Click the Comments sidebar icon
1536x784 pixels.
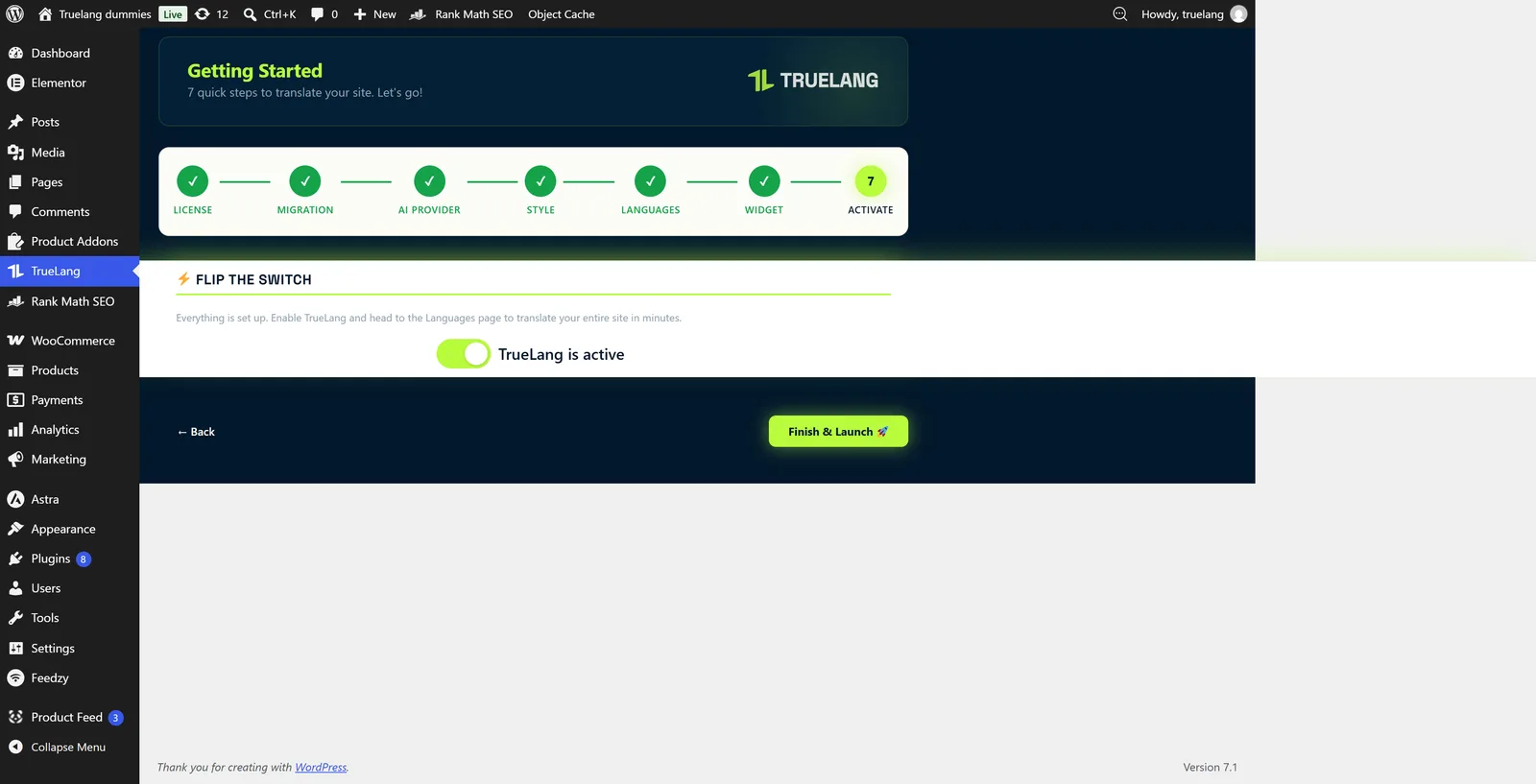(15, 211)
